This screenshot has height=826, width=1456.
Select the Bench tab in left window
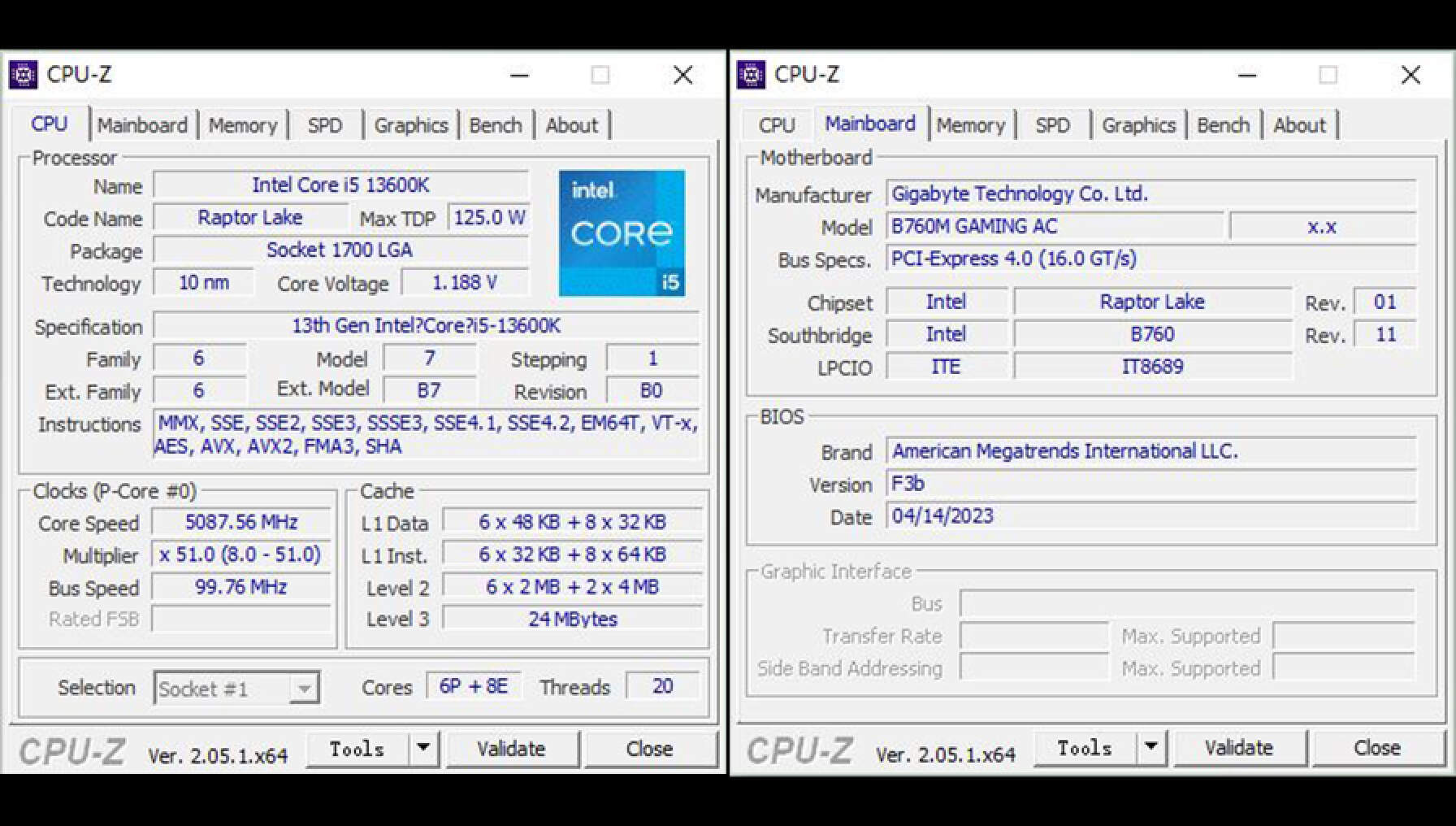496,124
